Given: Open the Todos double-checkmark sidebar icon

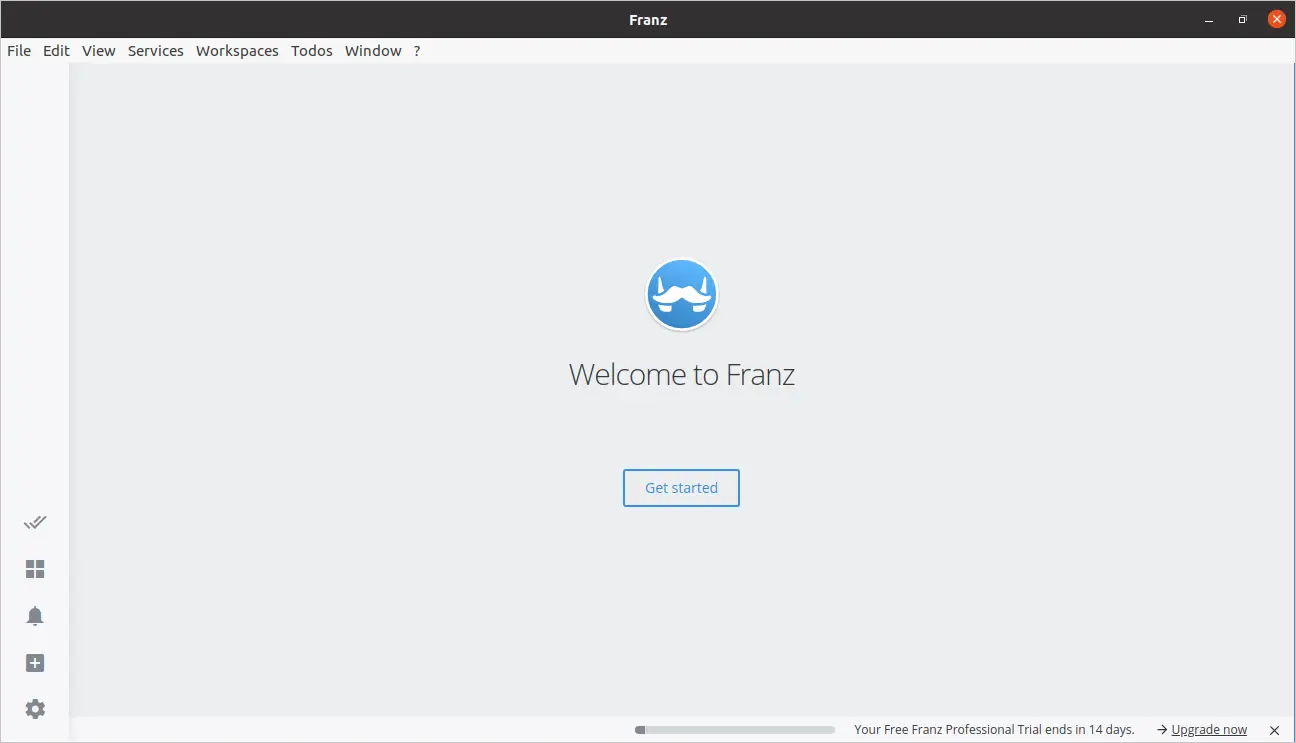Looking at the screenshot, I should pyautogui.click(x=35, y=522).
